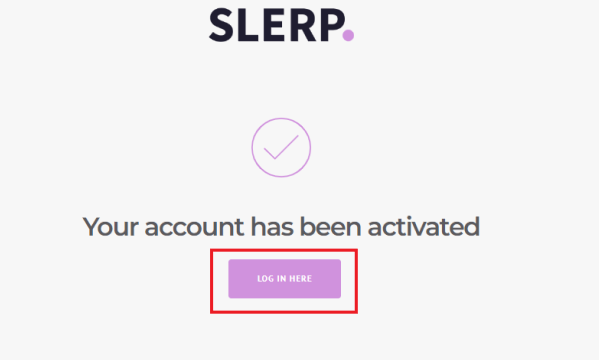Screen dimensions: 599x360
Task: Click the tick mark inside the circle
Action: point(281,147)
